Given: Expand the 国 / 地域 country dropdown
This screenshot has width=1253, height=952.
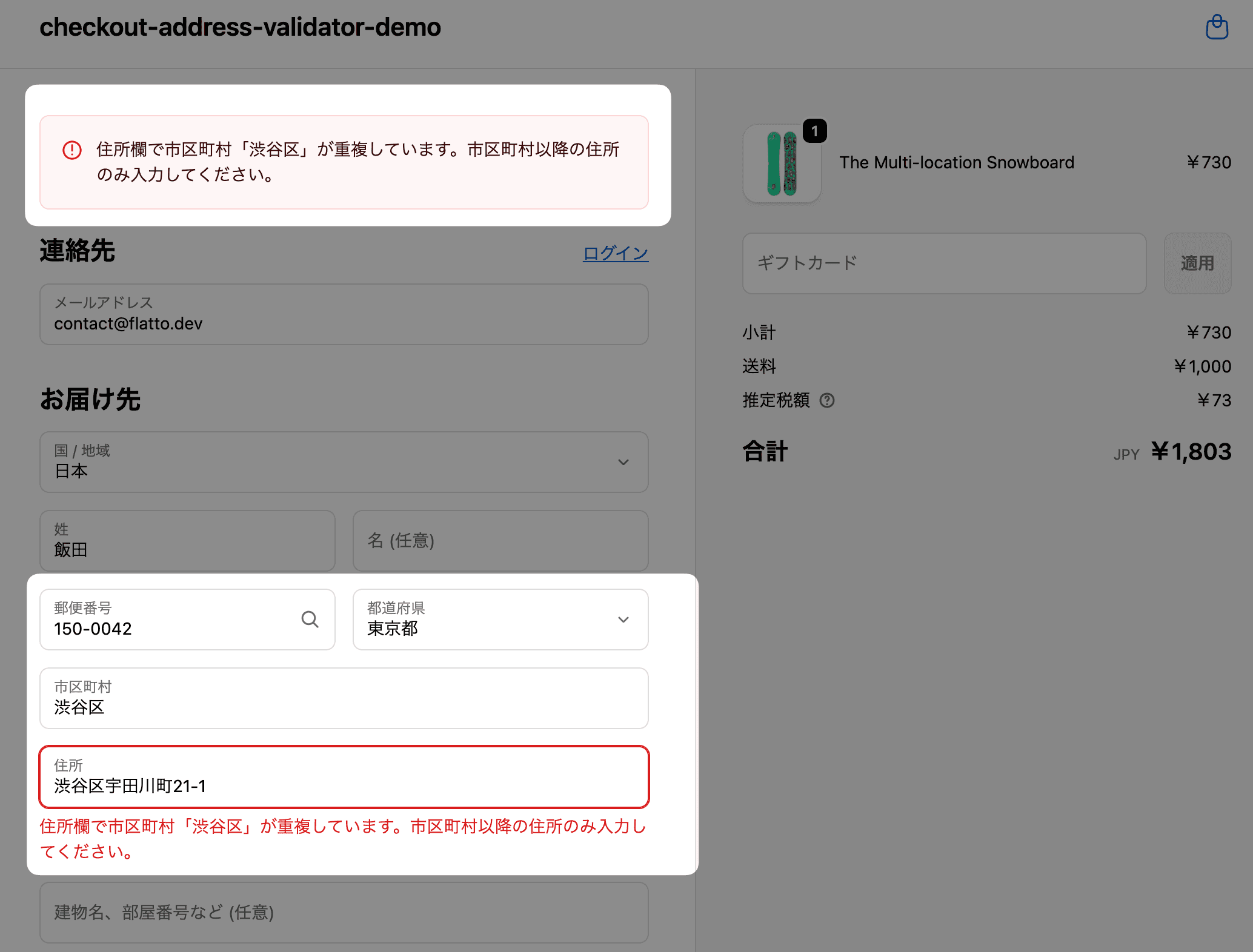Looking at the screenshot, I should [344, 462].
